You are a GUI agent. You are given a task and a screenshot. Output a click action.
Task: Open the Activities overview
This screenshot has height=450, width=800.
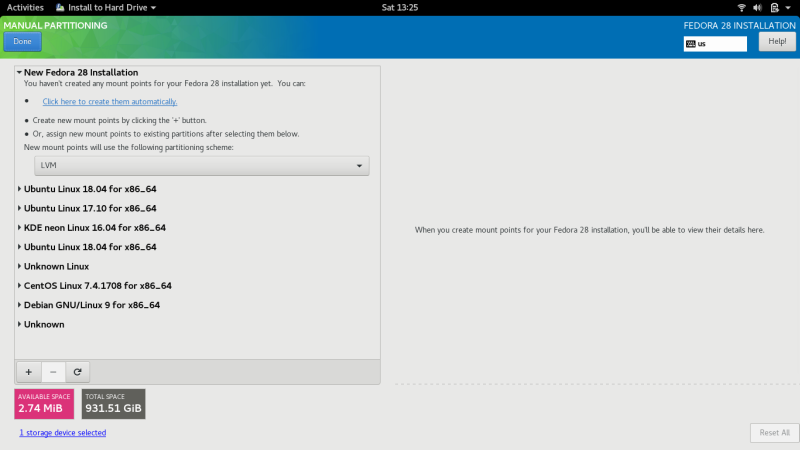[x=25, y=8]
